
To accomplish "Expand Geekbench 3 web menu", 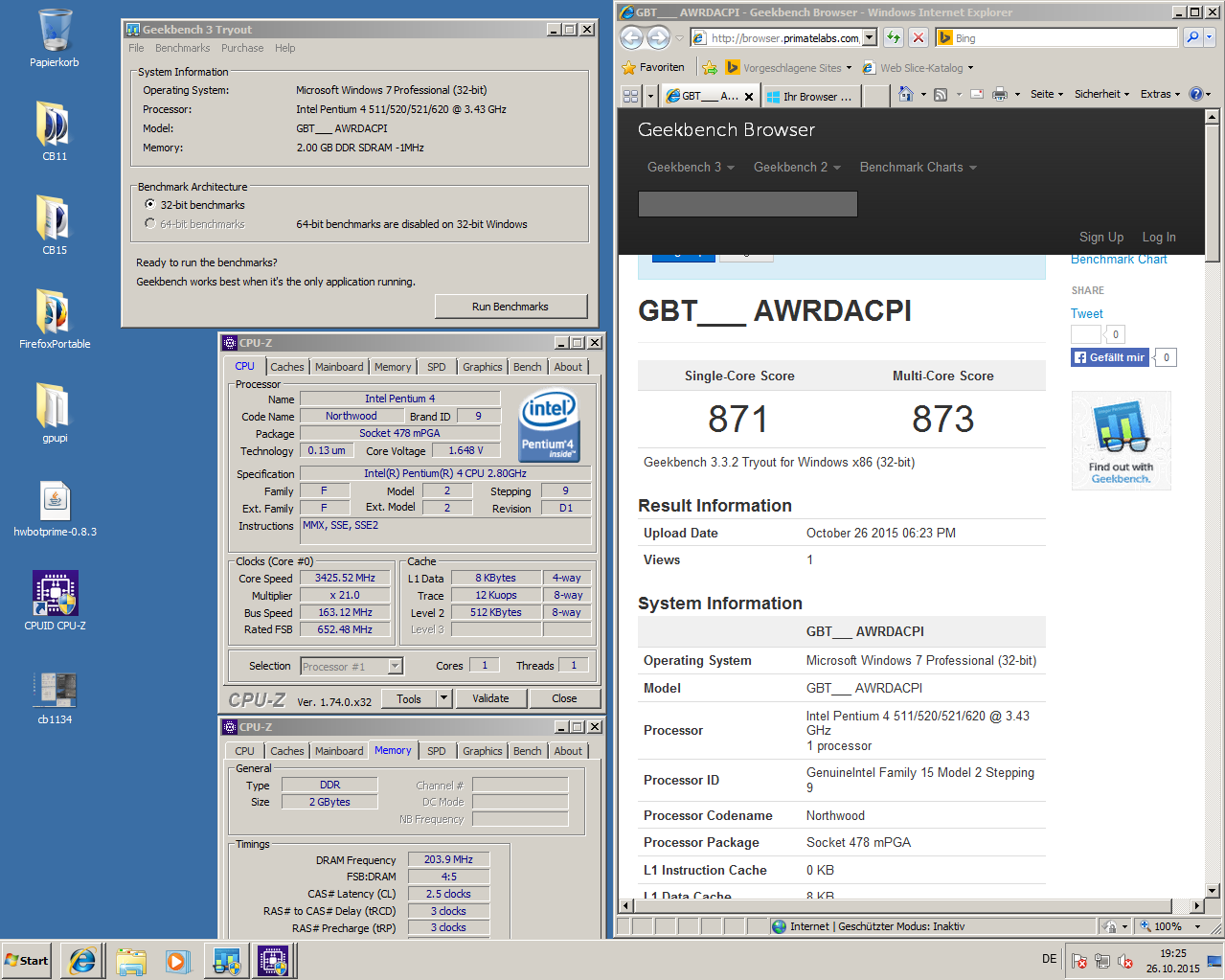I will (691, 167).
